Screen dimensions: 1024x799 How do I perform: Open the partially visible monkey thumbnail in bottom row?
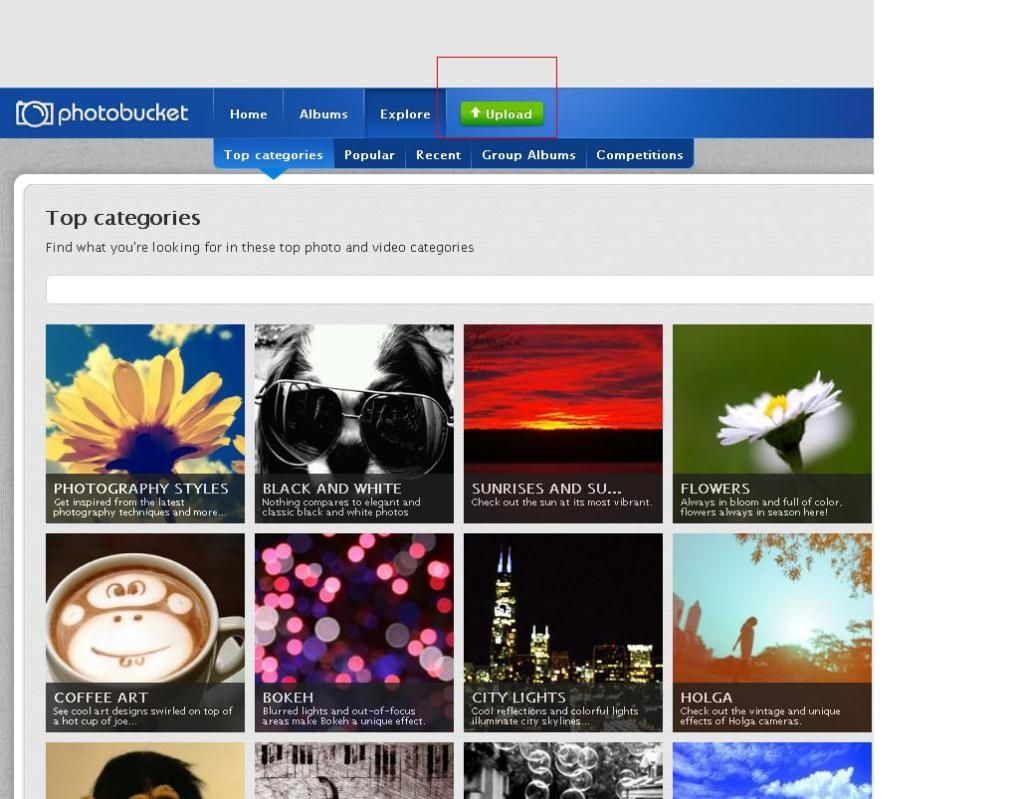click(145, 771)
